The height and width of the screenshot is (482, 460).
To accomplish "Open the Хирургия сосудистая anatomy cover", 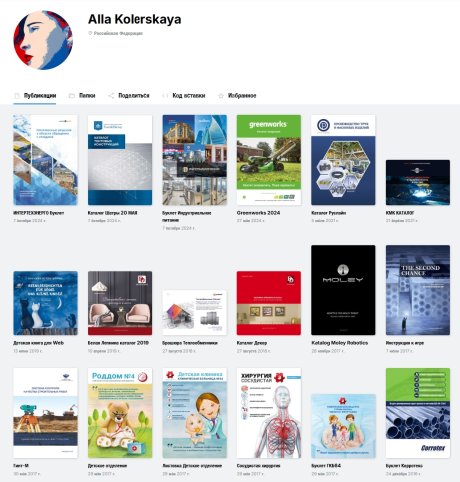I will 269,413.
